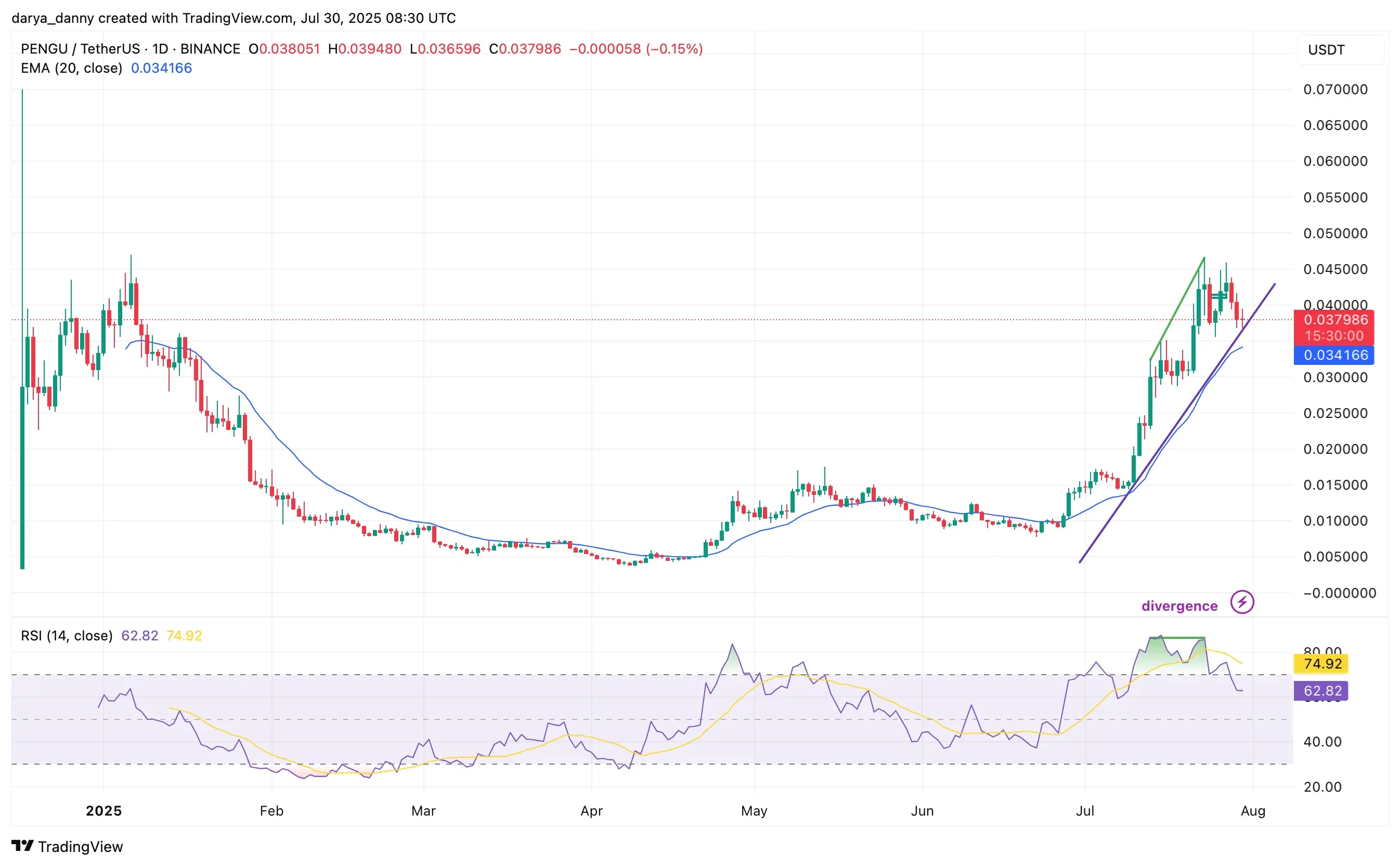Click the open price value O0.038051

pyautogui.click(x=284, y=49)
